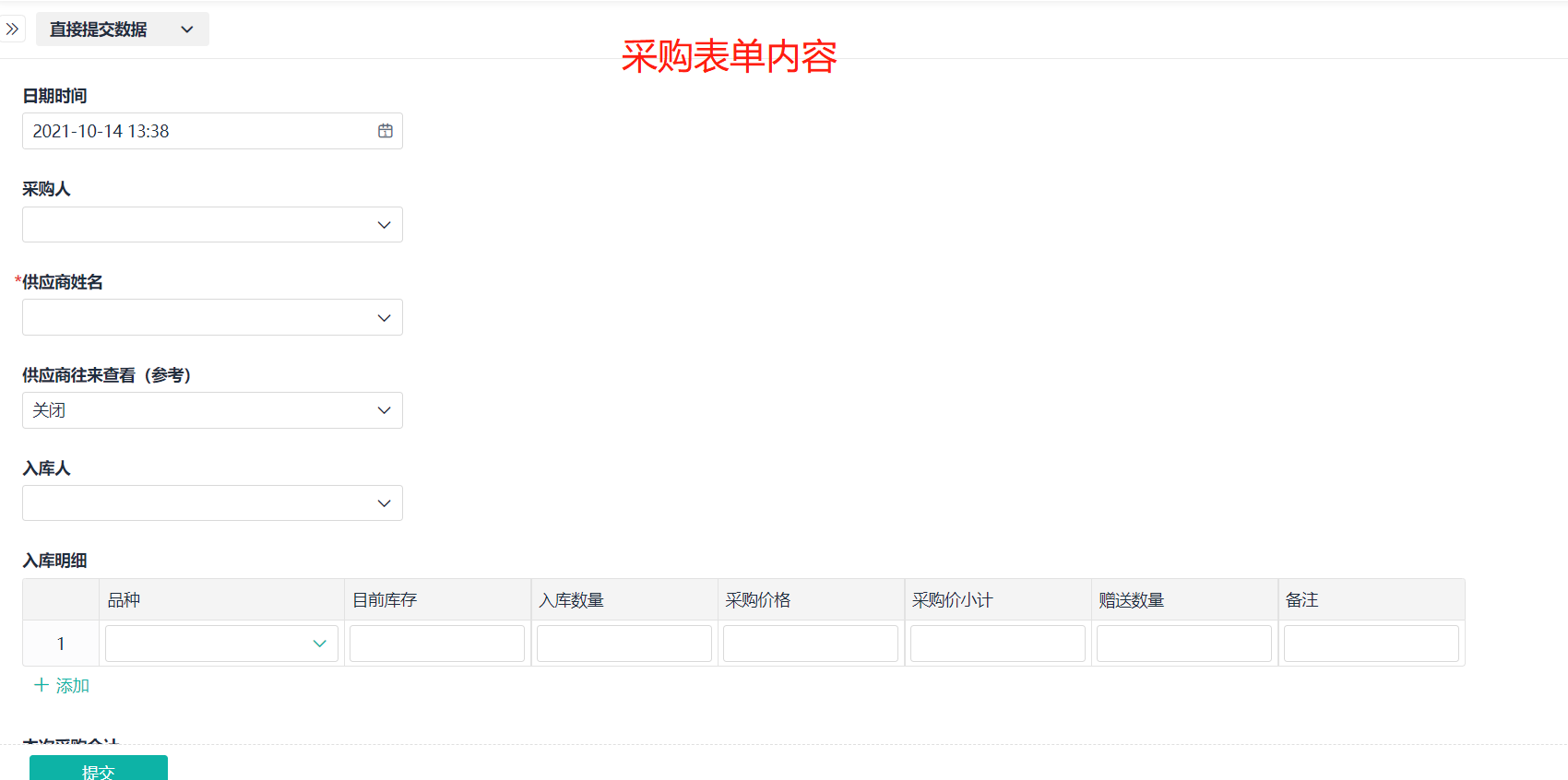Select the 采购价小计 input in row 1

click(x=997, y=644)
